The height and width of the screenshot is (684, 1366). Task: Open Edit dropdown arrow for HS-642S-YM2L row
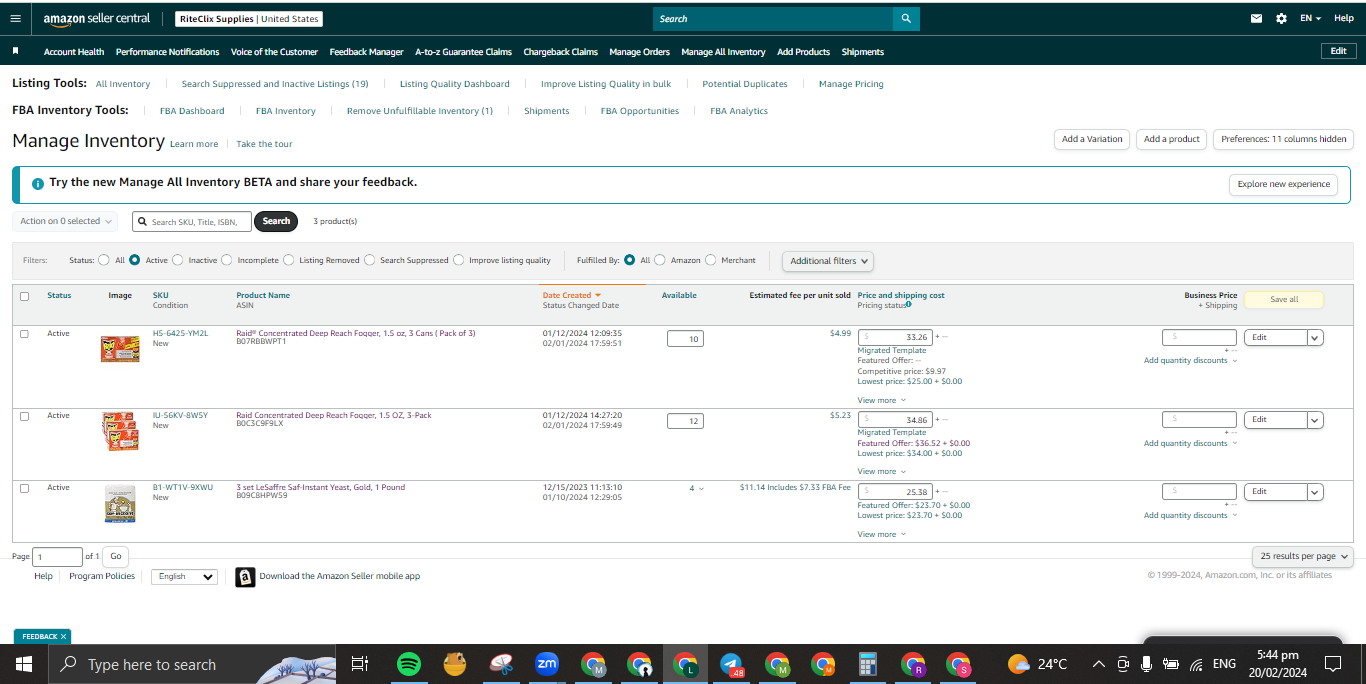point(1315,338)
